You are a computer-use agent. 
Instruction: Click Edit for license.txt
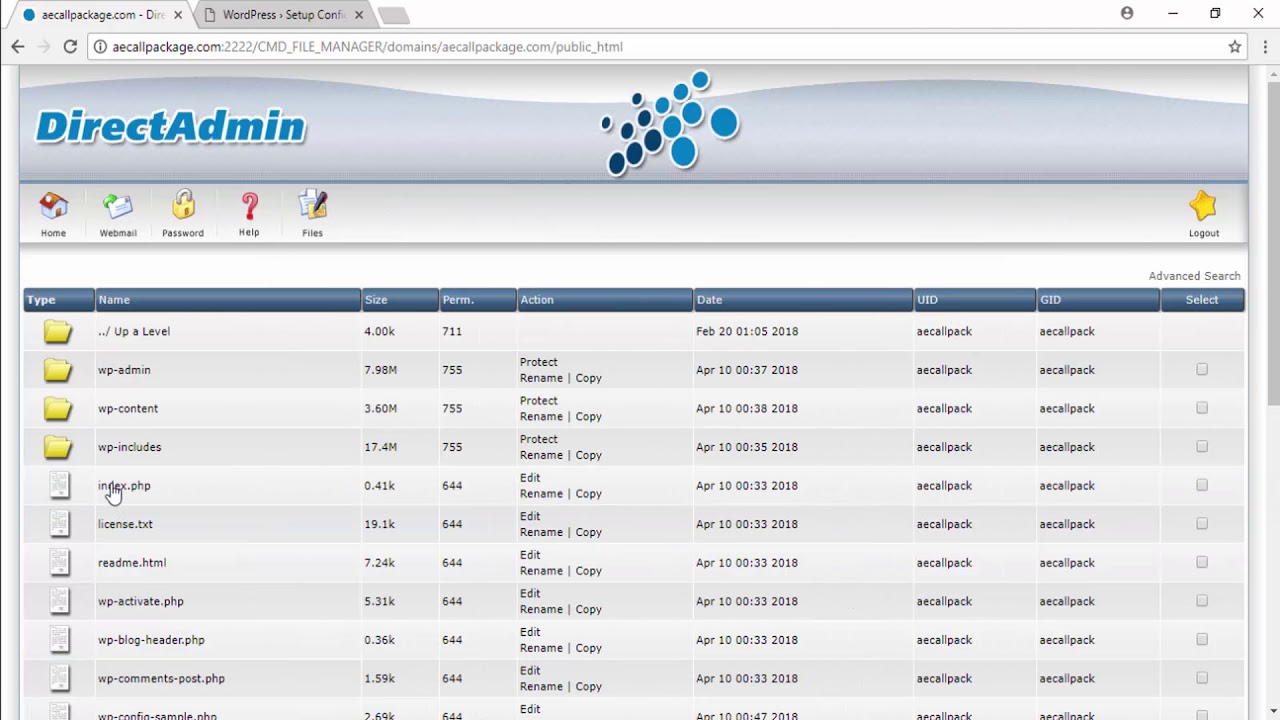pos(530,516)
